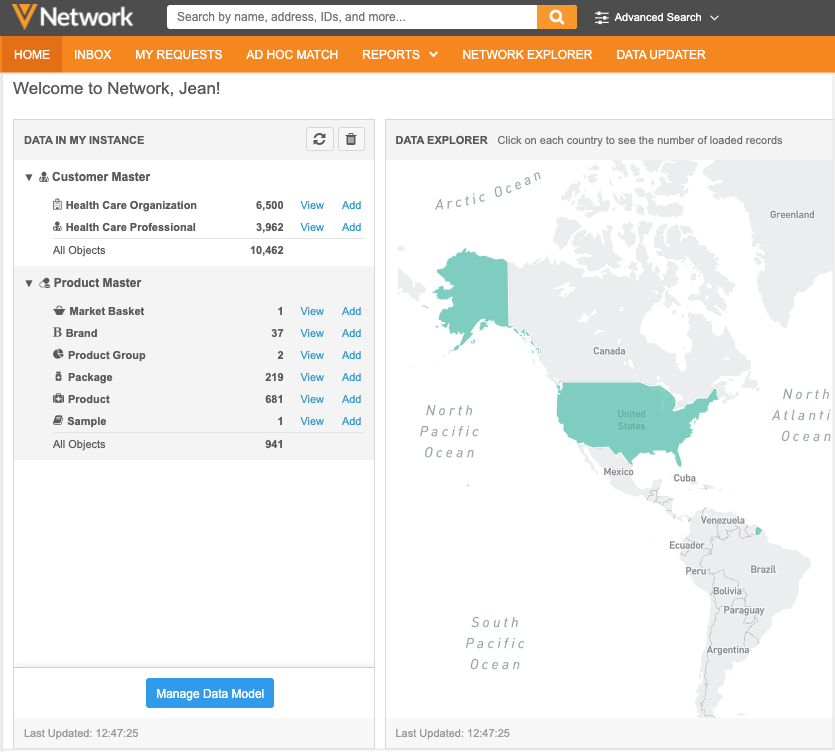This screenshot has height=752, width=835.
Task: Click the Product Master group icon
Action: coord(45,283)
